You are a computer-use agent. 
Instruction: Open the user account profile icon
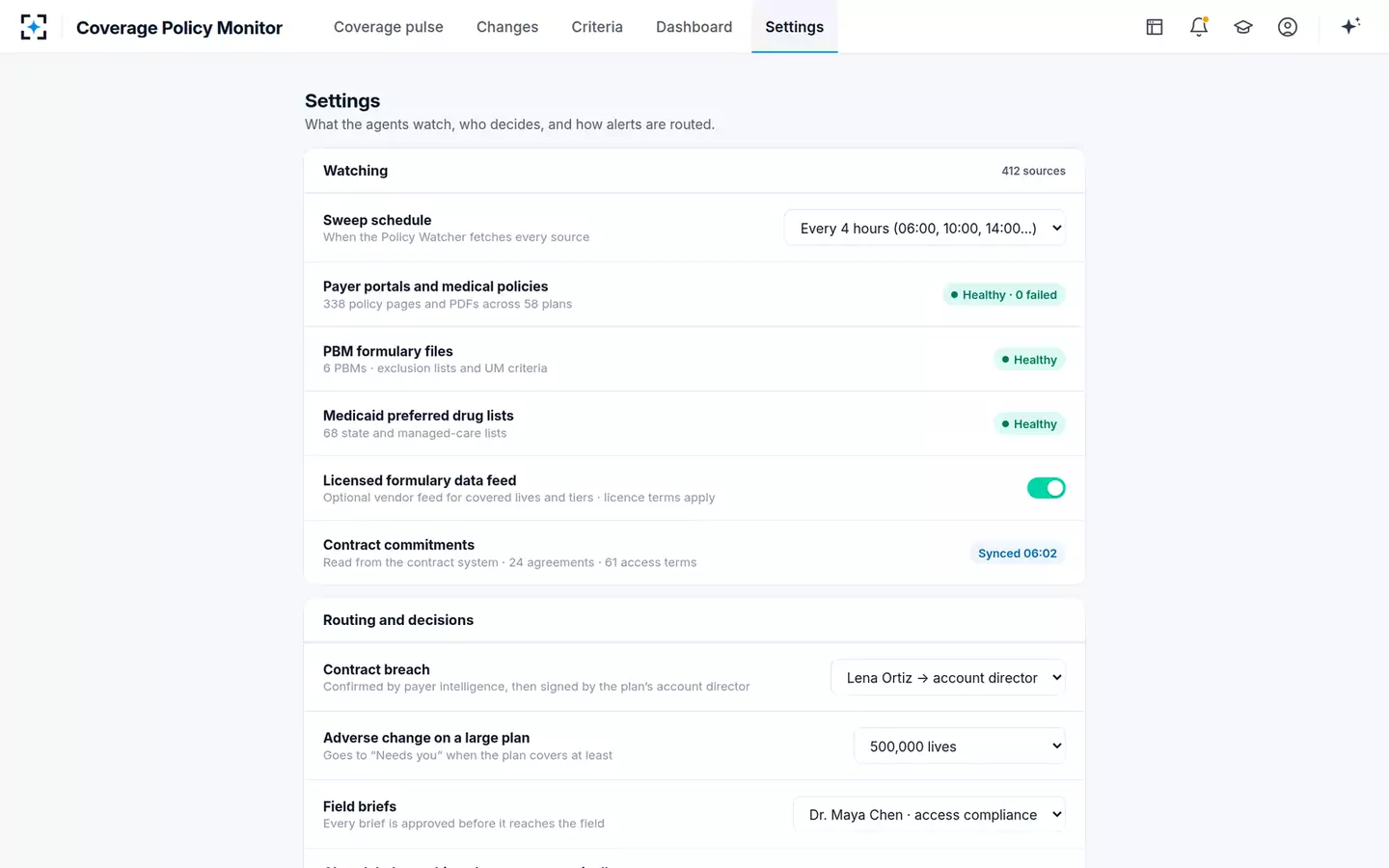[x=1288, y=27]
